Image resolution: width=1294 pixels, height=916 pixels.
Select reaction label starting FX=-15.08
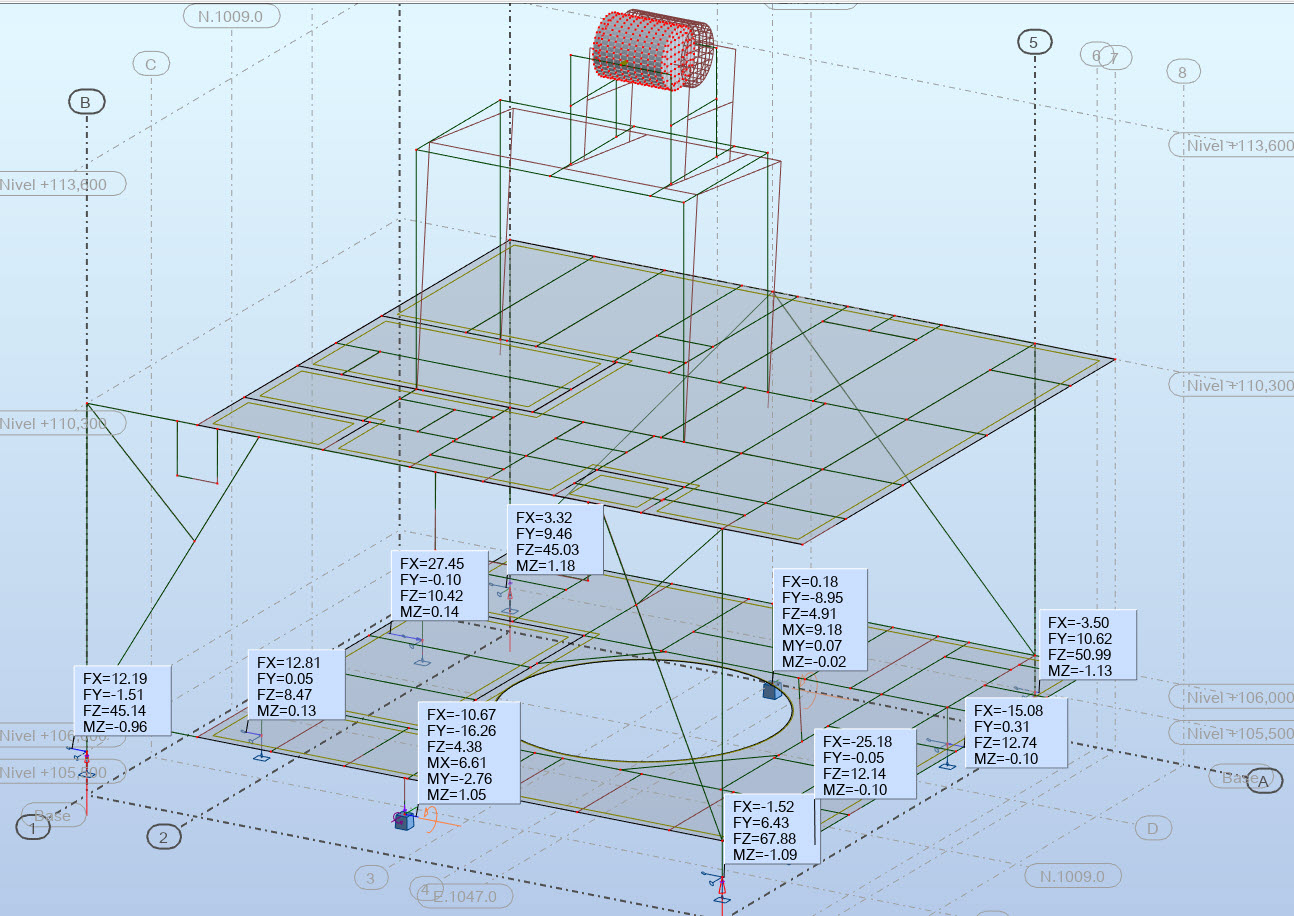tap(1016, 733)
